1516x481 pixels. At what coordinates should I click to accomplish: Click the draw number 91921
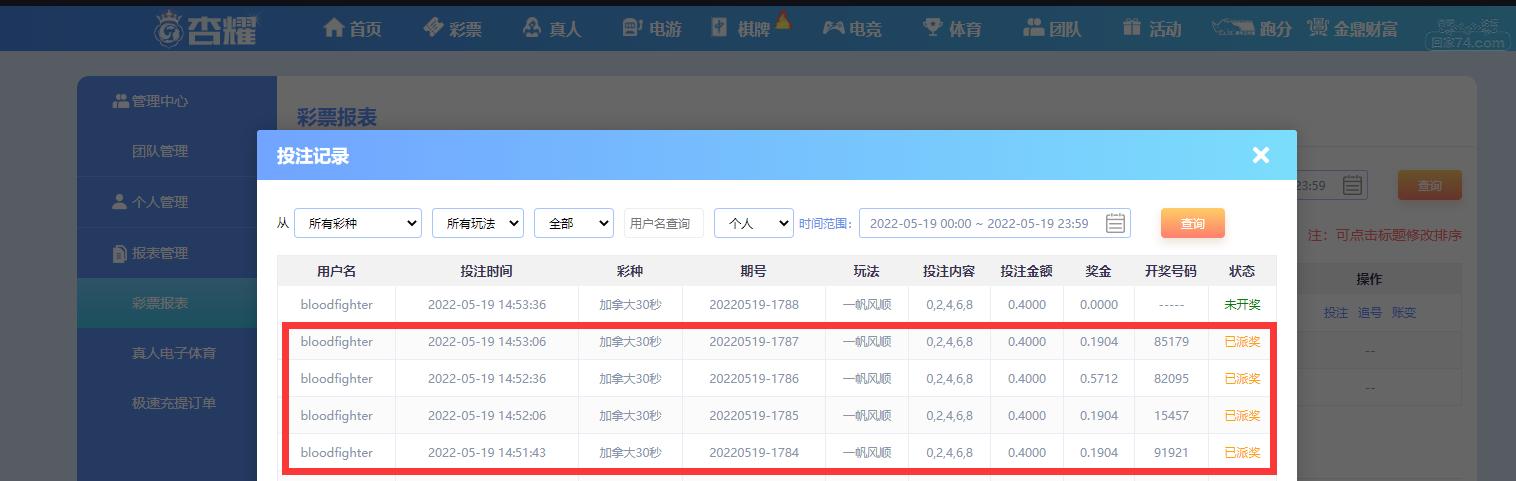[1171, 452]
